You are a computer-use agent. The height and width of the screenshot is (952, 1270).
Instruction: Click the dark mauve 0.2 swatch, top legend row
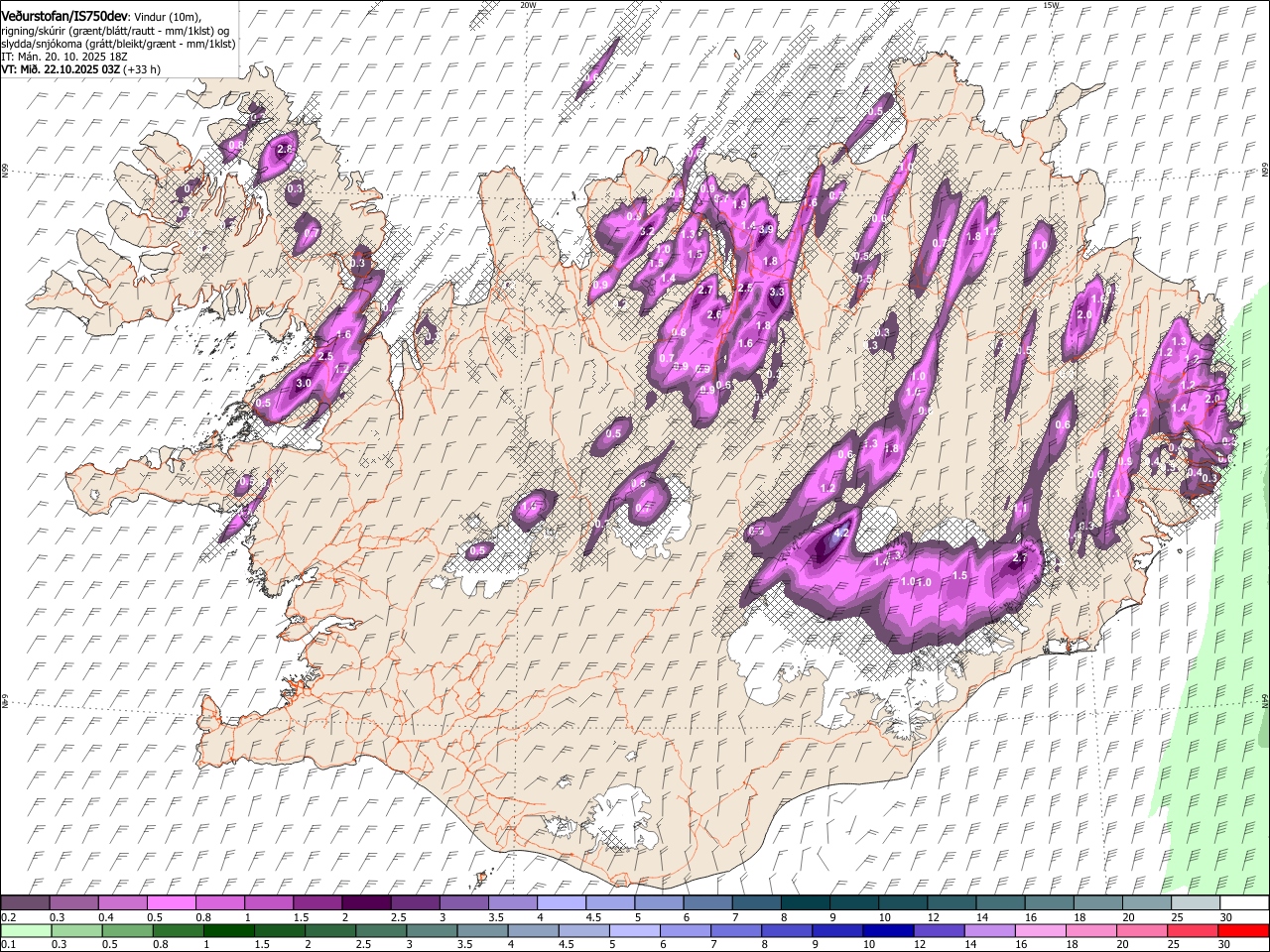pos(25,903)
